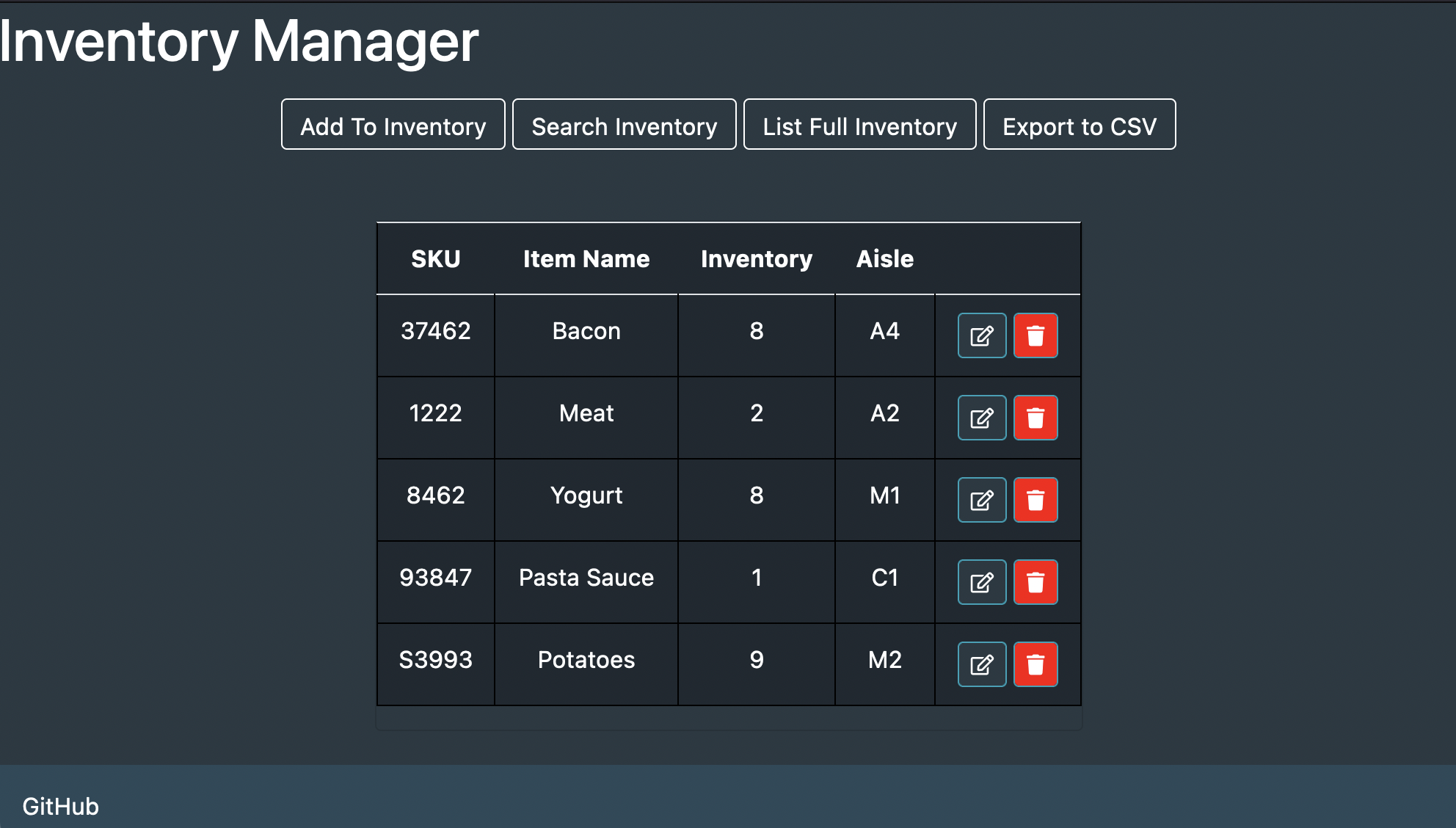Click the Add To Inventory button
Screen dimensions: 1456x828
(392, 125)
